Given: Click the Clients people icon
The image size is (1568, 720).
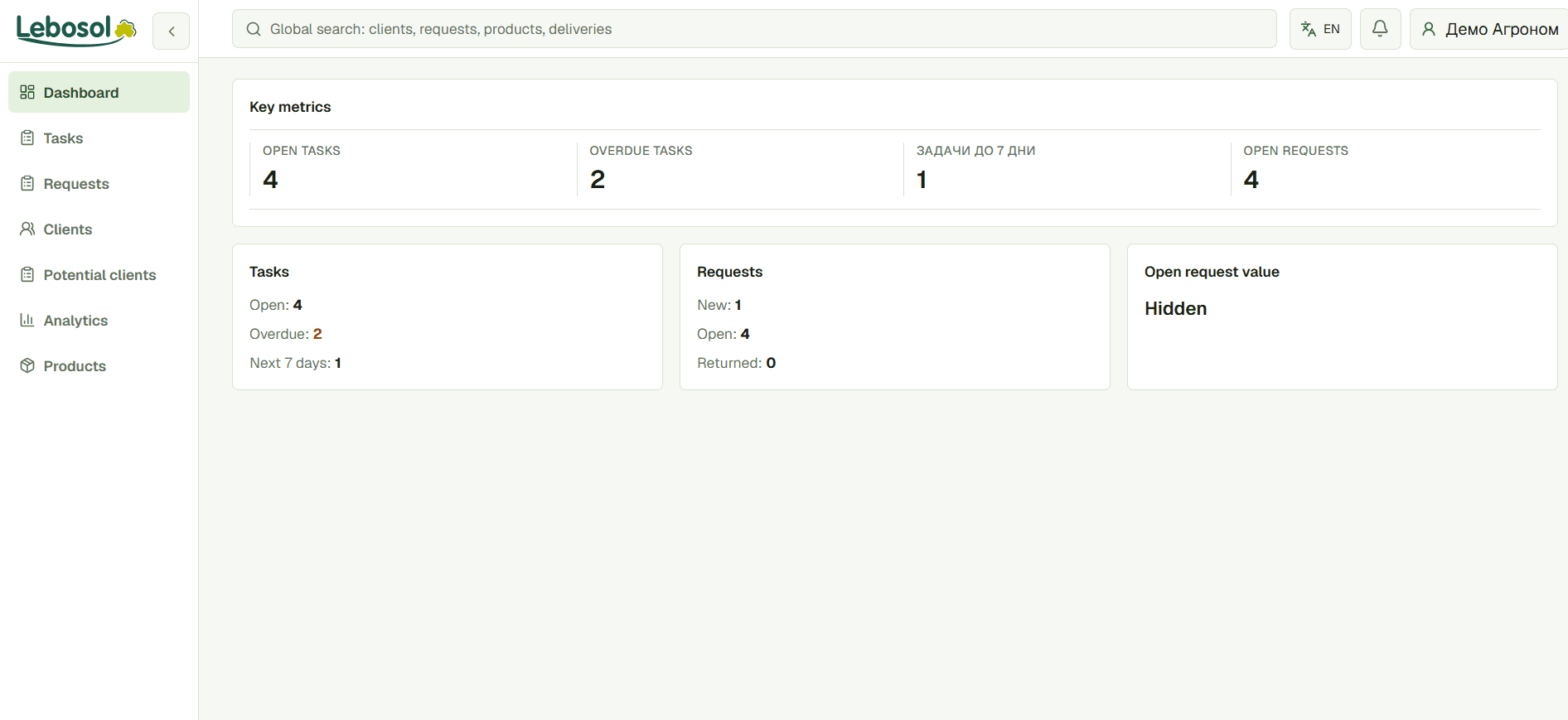Looking at the screenshot, I should (27, 229).
